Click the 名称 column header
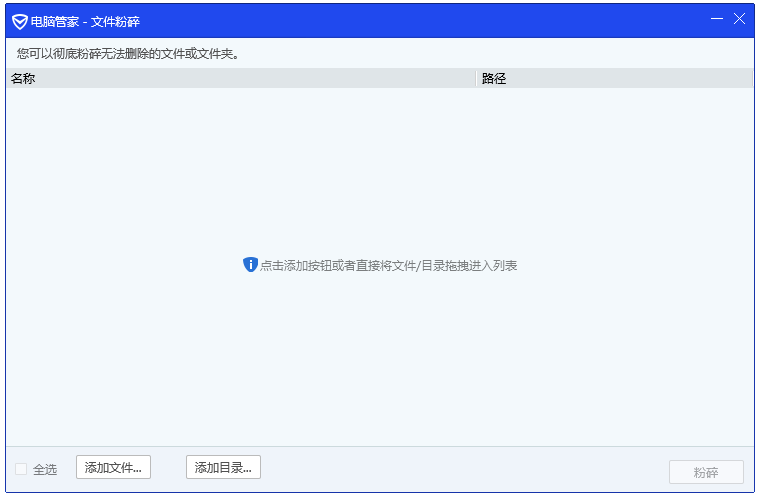 pyautogui.click(x=241, y=78)
